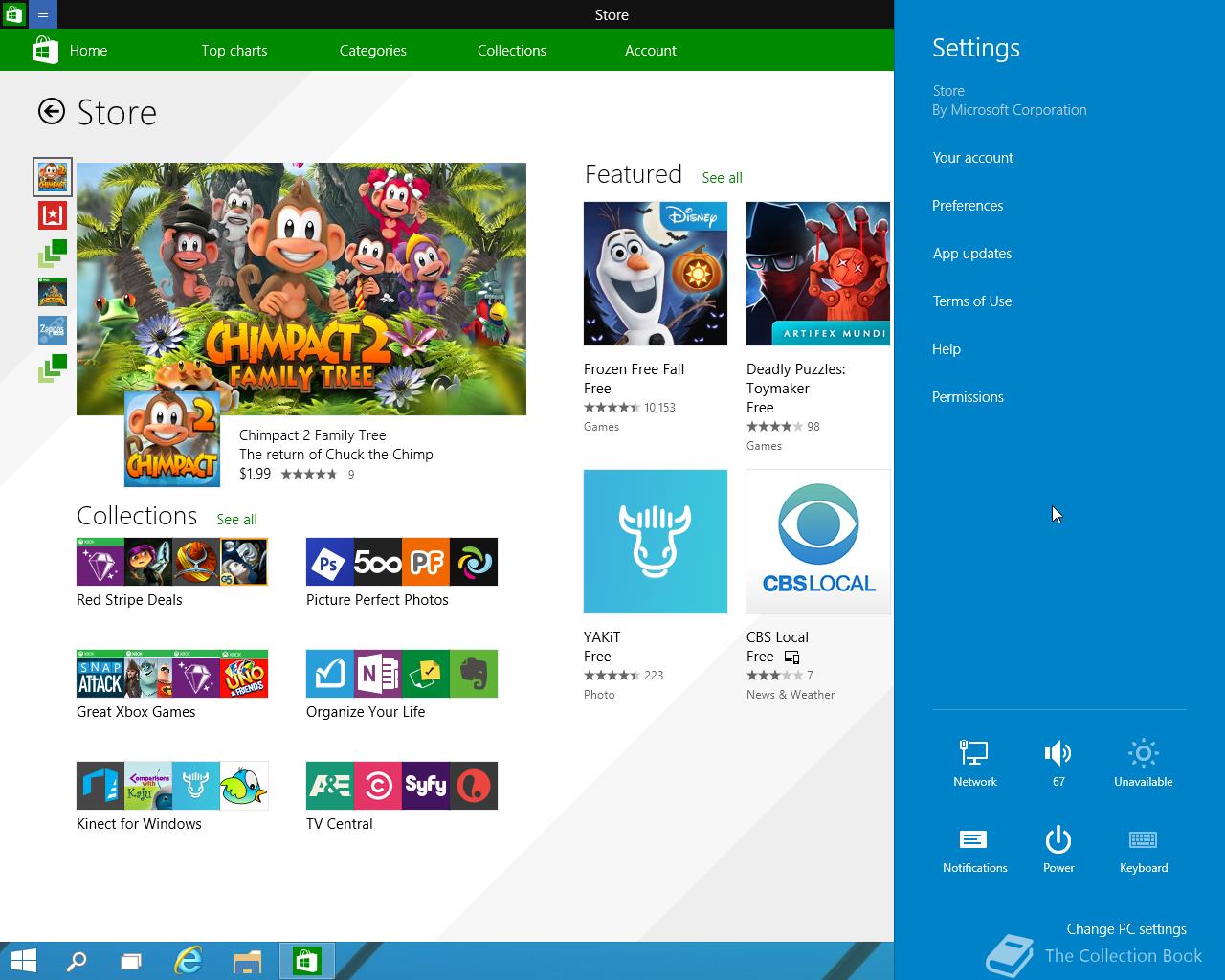Open Task View on the taskbar

coord(131,961)
